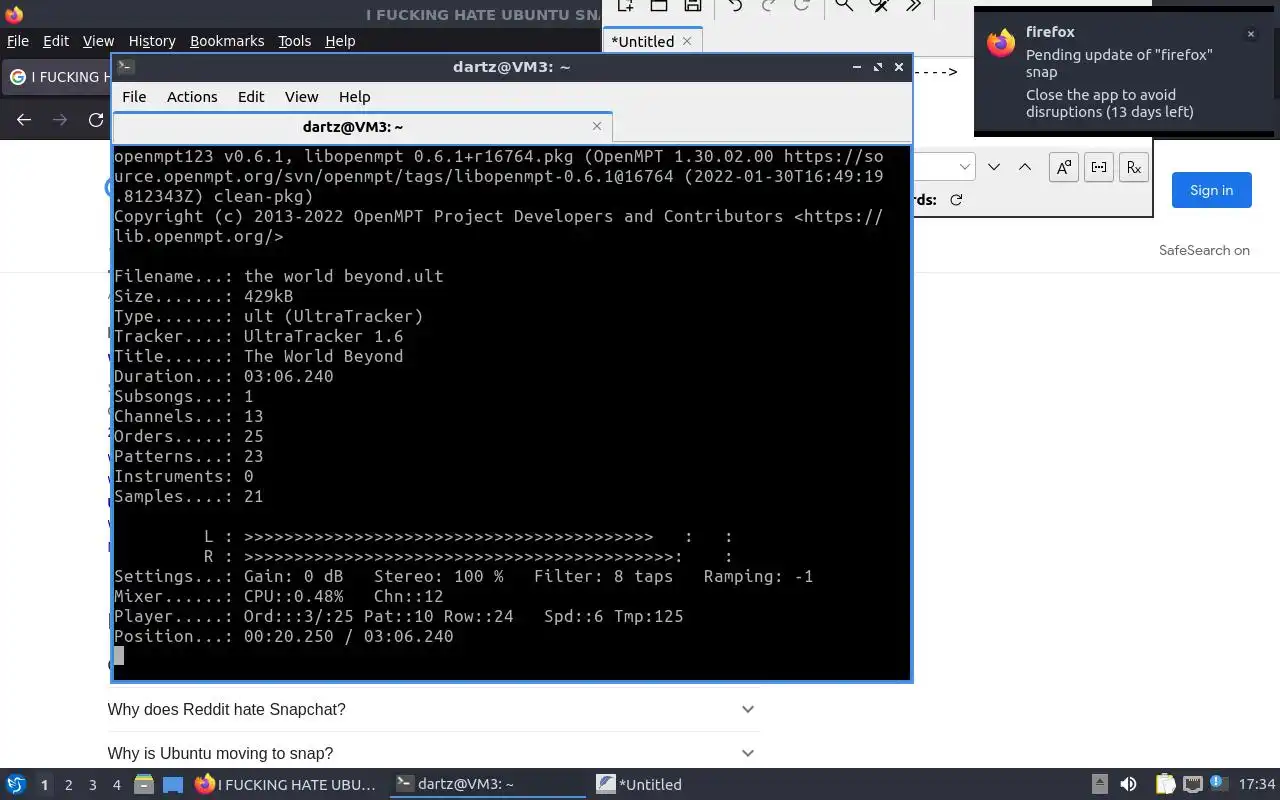Switch to dartz@VM3 terminal in taskbar
Viewport: 1280px width, 800px height.
pyautogui.click(x=487, y=784)
